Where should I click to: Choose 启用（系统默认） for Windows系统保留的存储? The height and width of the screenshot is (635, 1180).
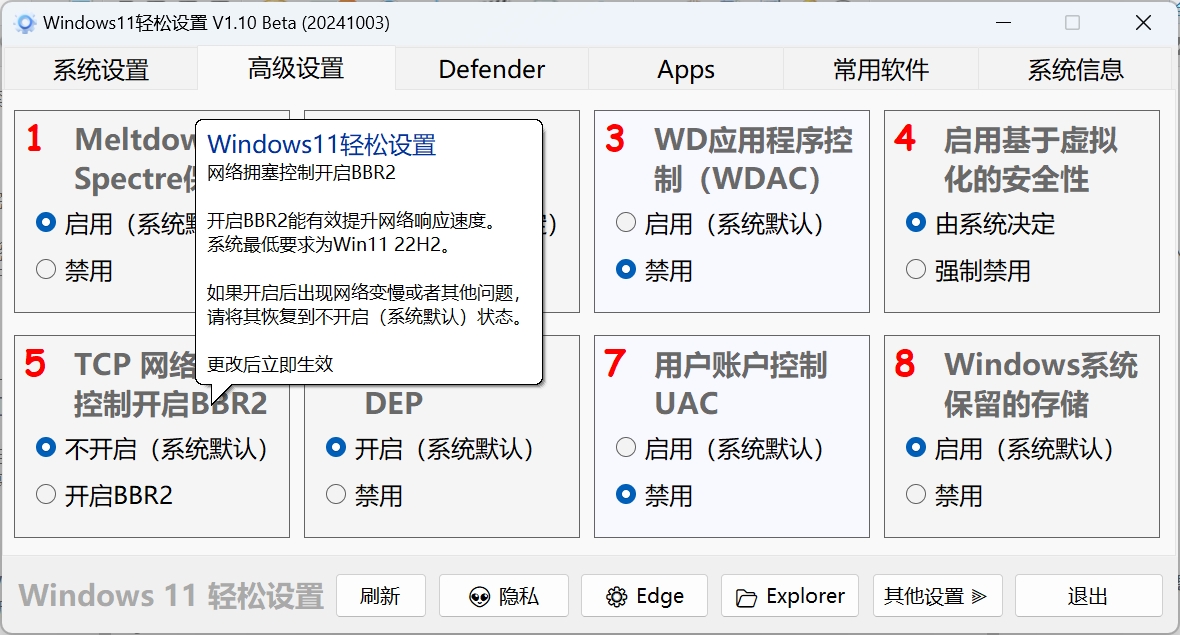coord(1010,448)
